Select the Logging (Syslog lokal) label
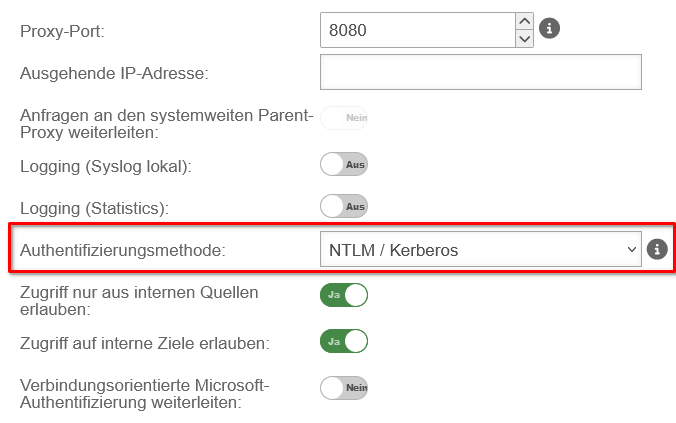This screenshot has width=676, height=423. (105, 166)
